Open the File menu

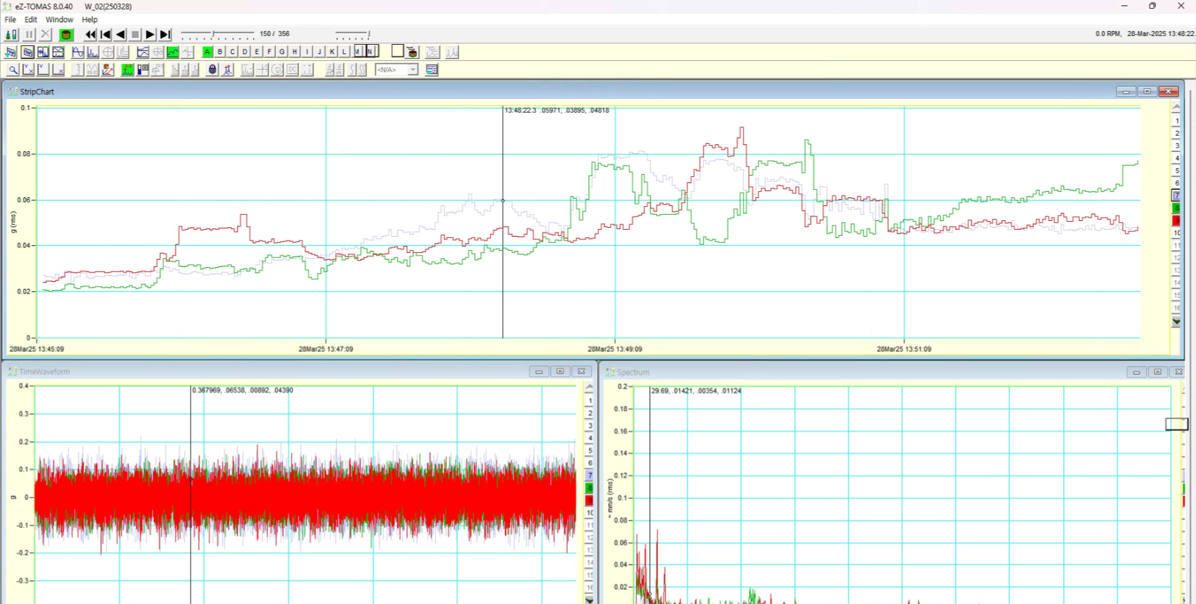point(10,19)
